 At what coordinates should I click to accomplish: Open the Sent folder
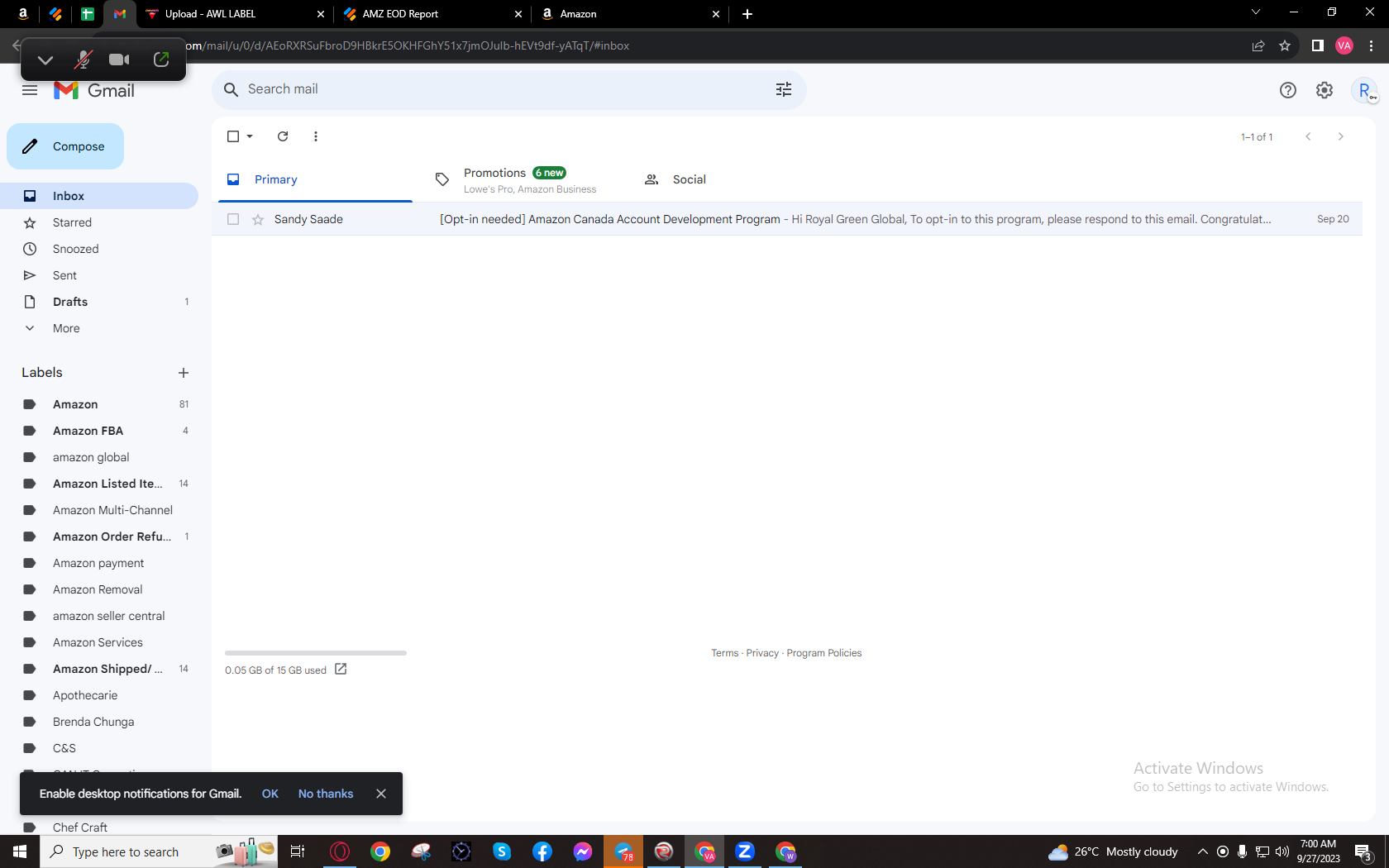[x=99, y=275]
